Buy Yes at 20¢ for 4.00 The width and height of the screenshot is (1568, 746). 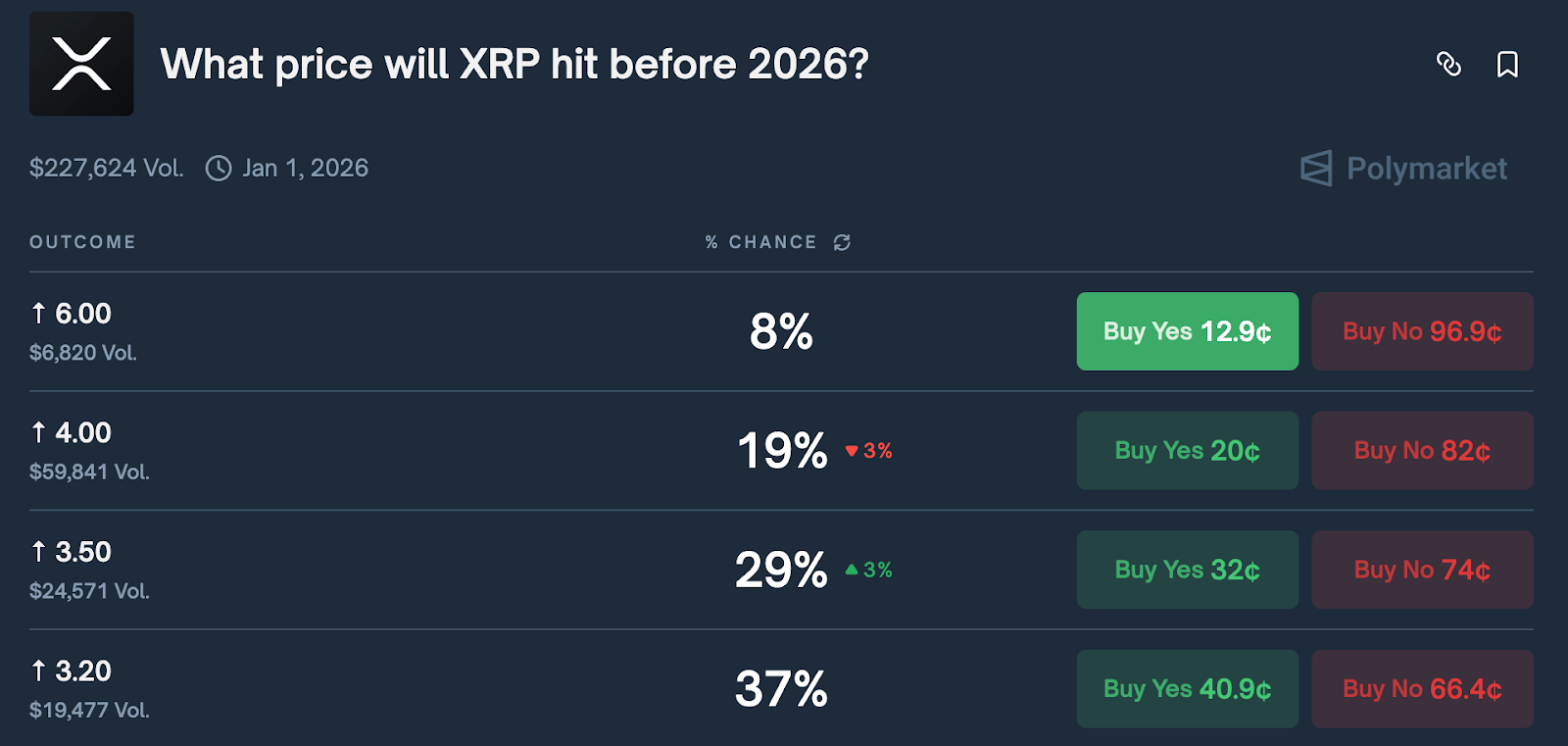(x=1187, y=451)
